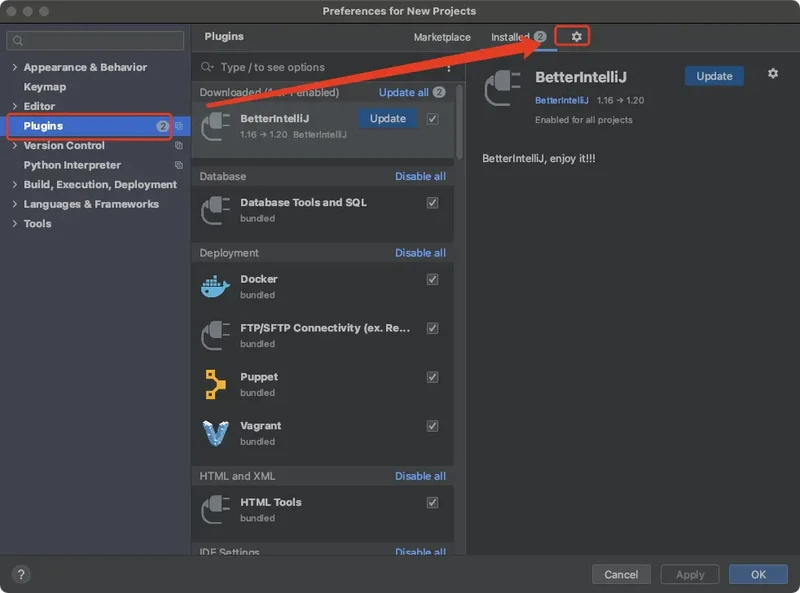Viewport: 800px width, 593px height.
Task: Click the FTP/SFTP Connectivity plugin icon
Action: [215, 336]
